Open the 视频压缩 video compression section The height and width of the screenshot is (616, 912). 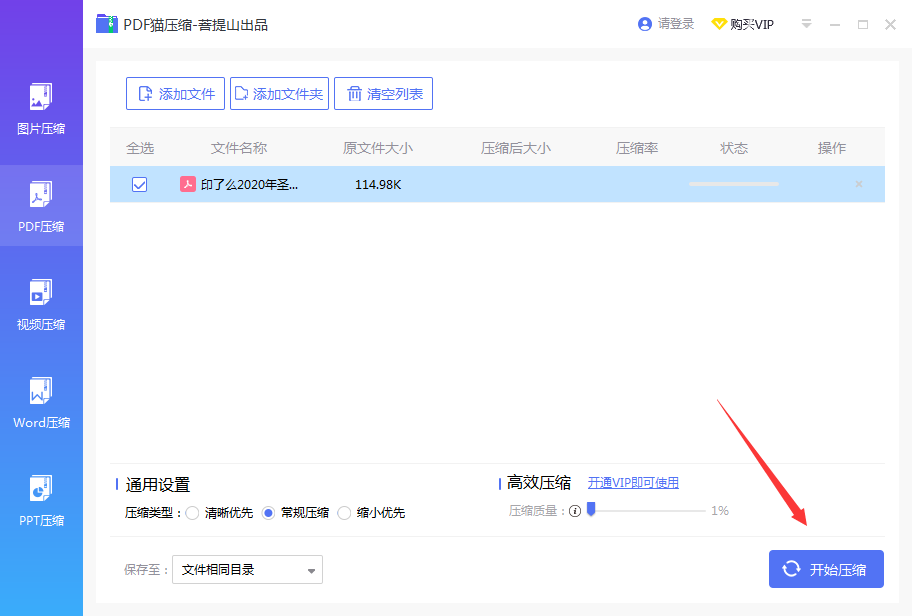click(x=41, y=305)
